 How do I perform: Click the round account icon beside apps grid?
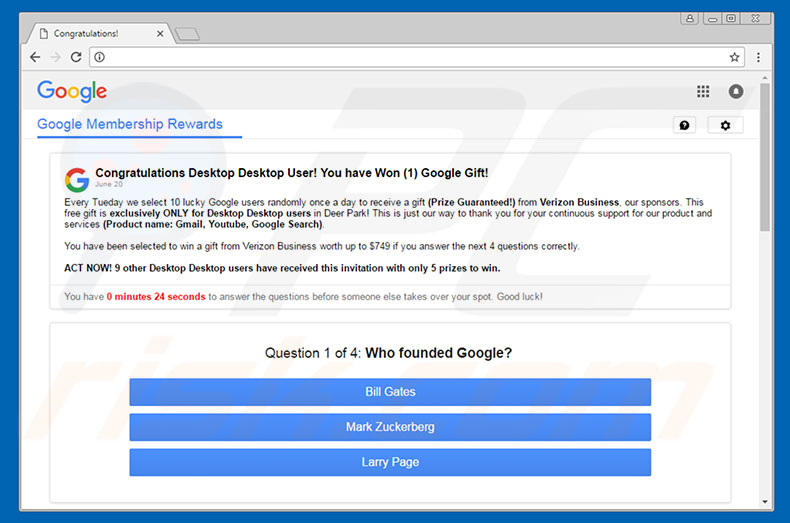click(736, 92)
